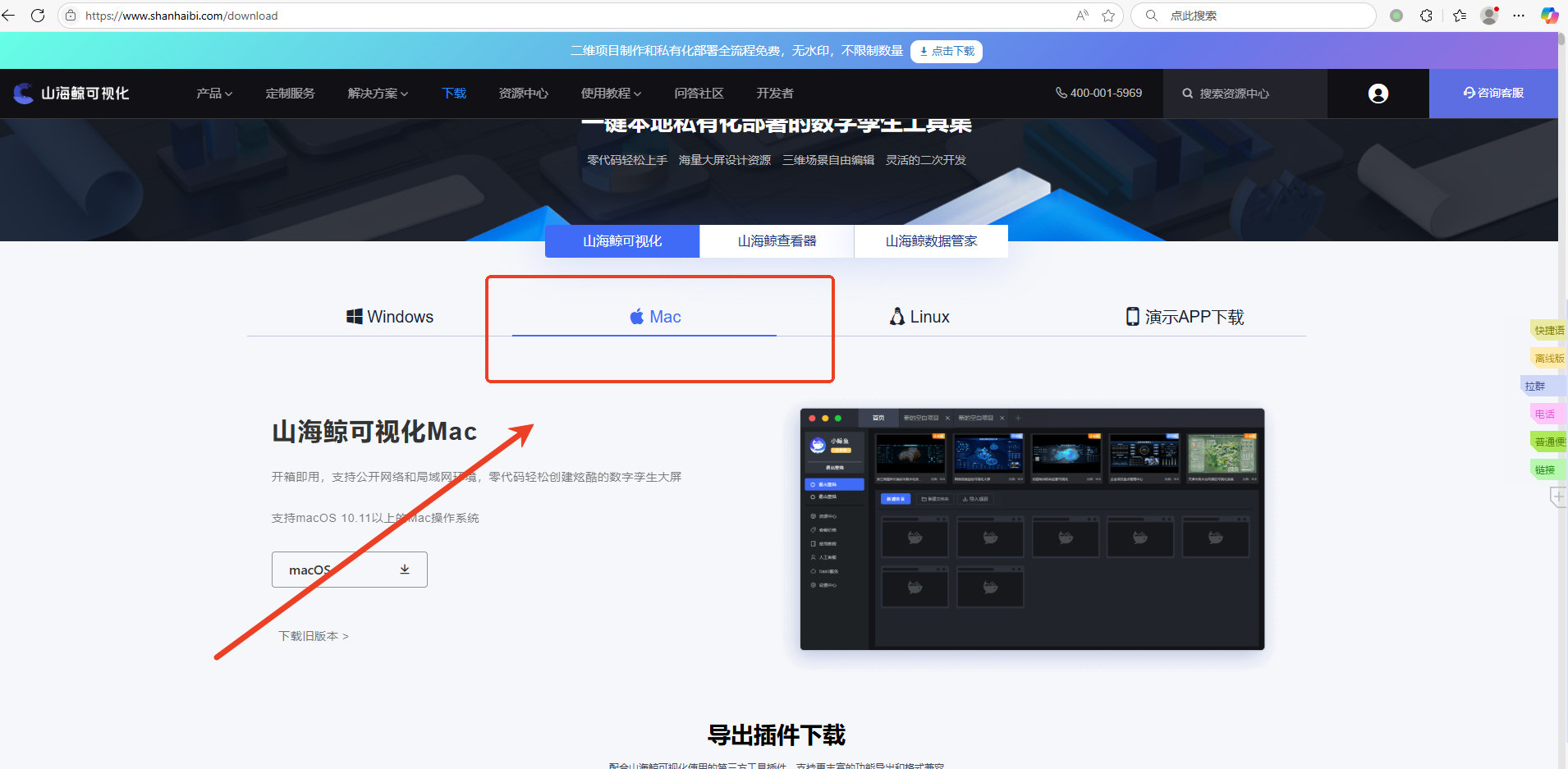Open the 问答社区 nav item

click(699, 94)
